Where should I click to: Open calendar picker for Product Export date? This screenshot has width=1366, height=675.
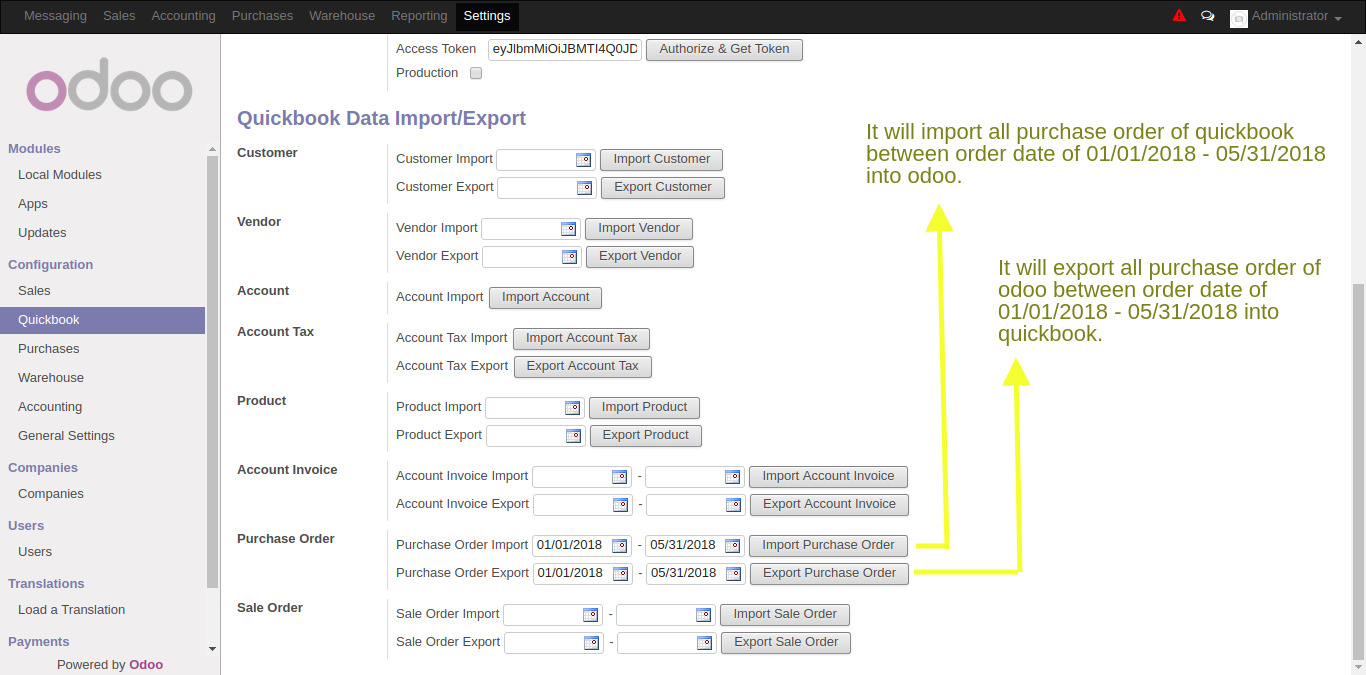click(573, 436)
